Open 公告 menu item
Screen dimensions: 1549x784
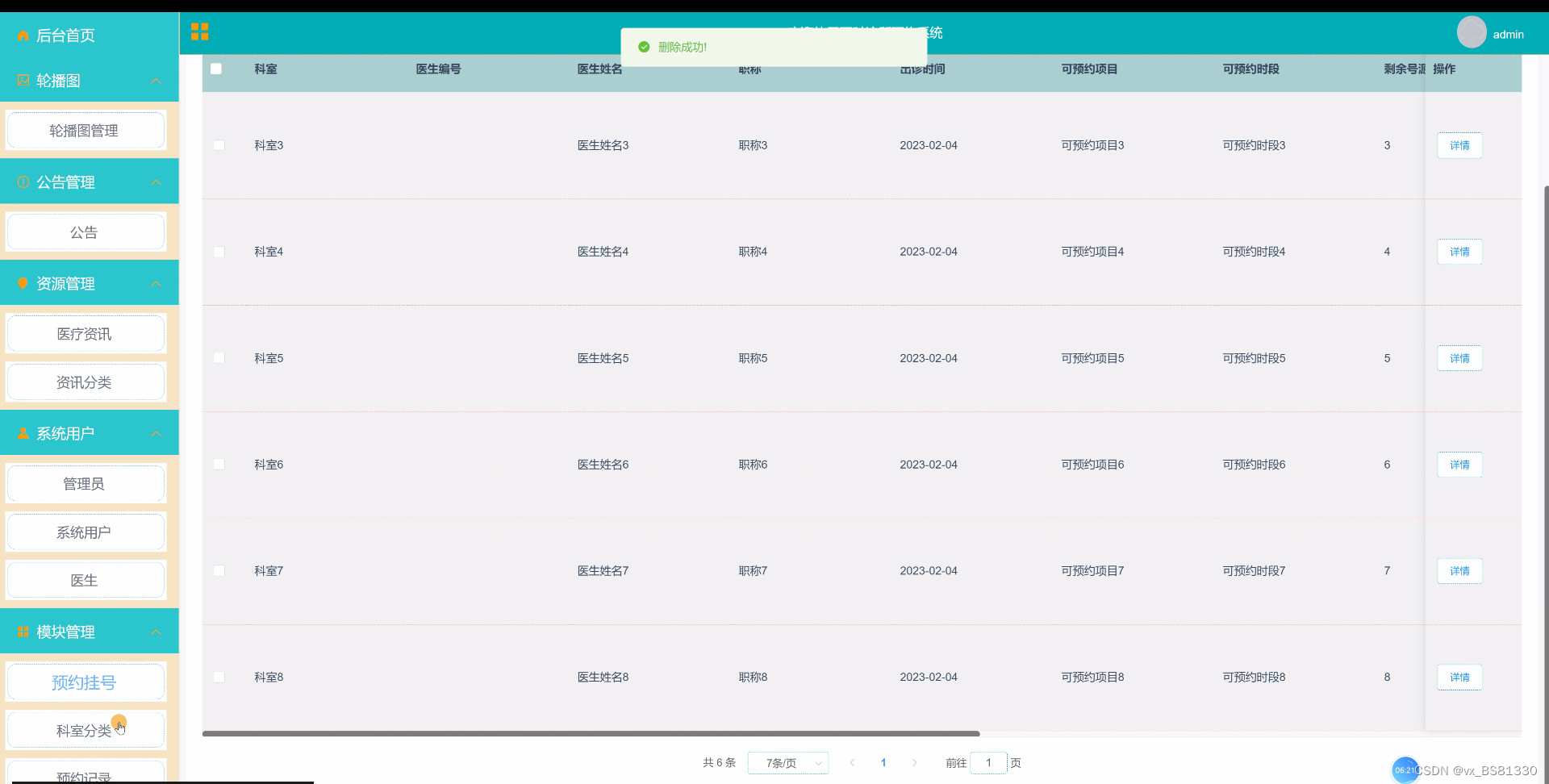pyautogui.click(x=86, y=232)
